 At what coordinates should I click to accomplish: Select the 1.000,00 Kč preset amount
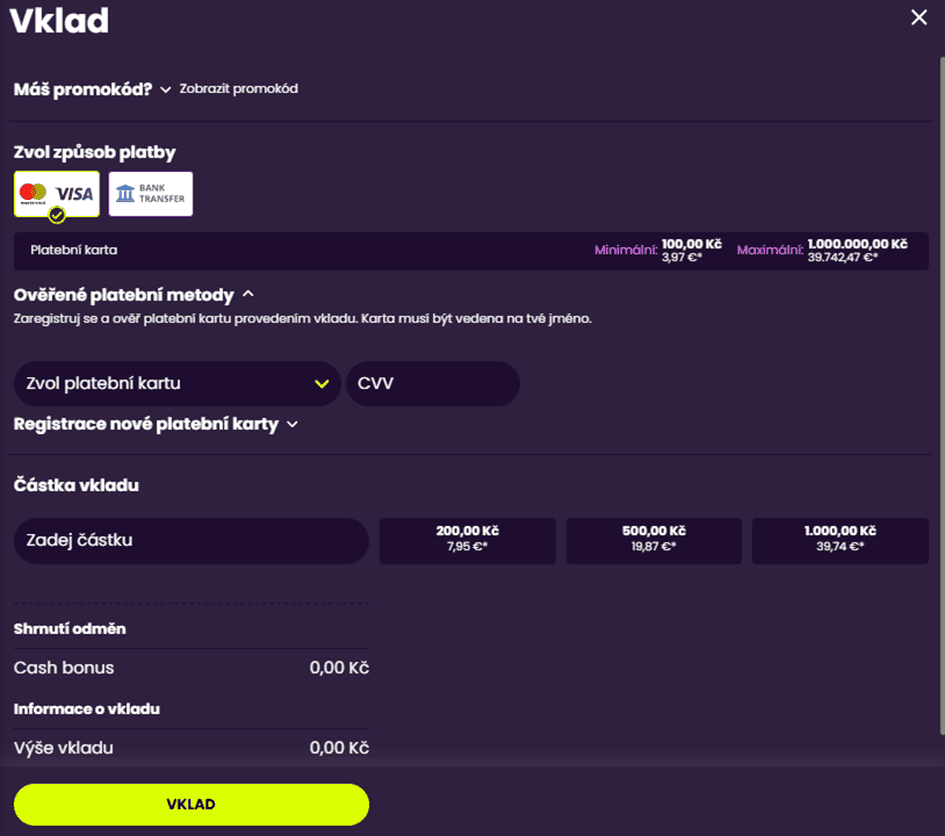coord(840,541)
